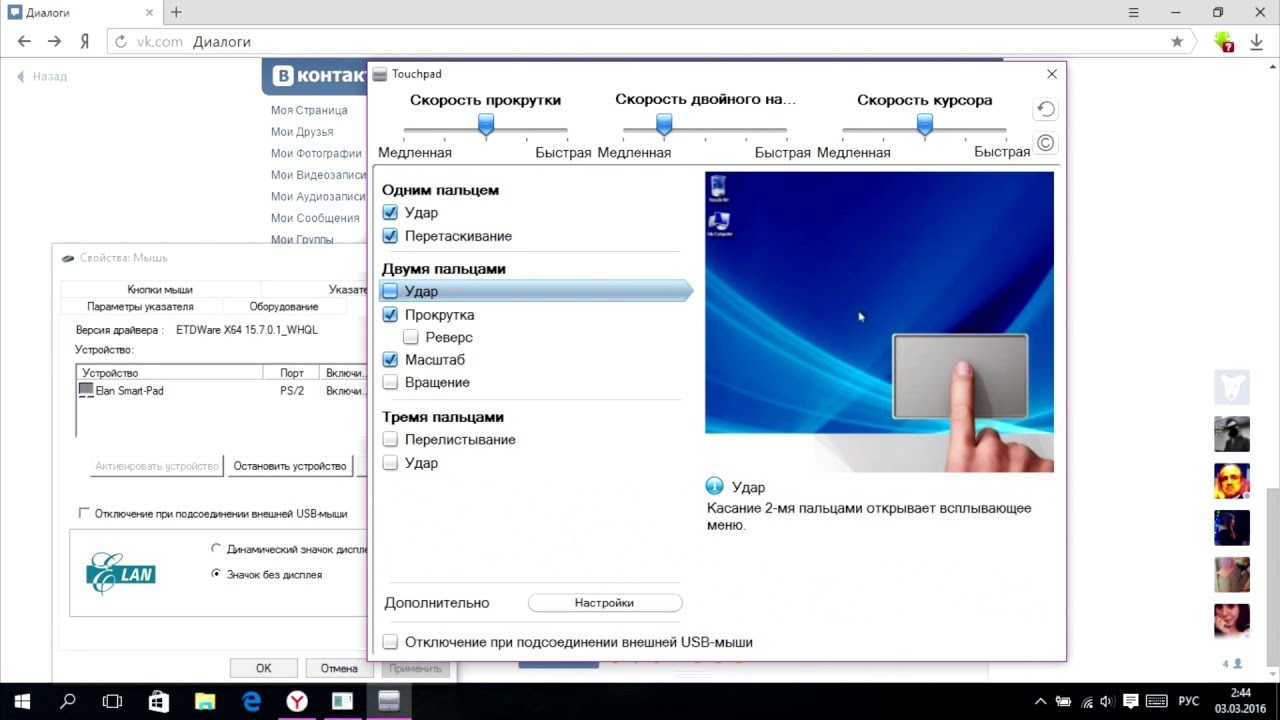Click the touchpad demo preview image
Image resolution: width=1280 pixels, height=720 pixels.
tap(879, 322)
